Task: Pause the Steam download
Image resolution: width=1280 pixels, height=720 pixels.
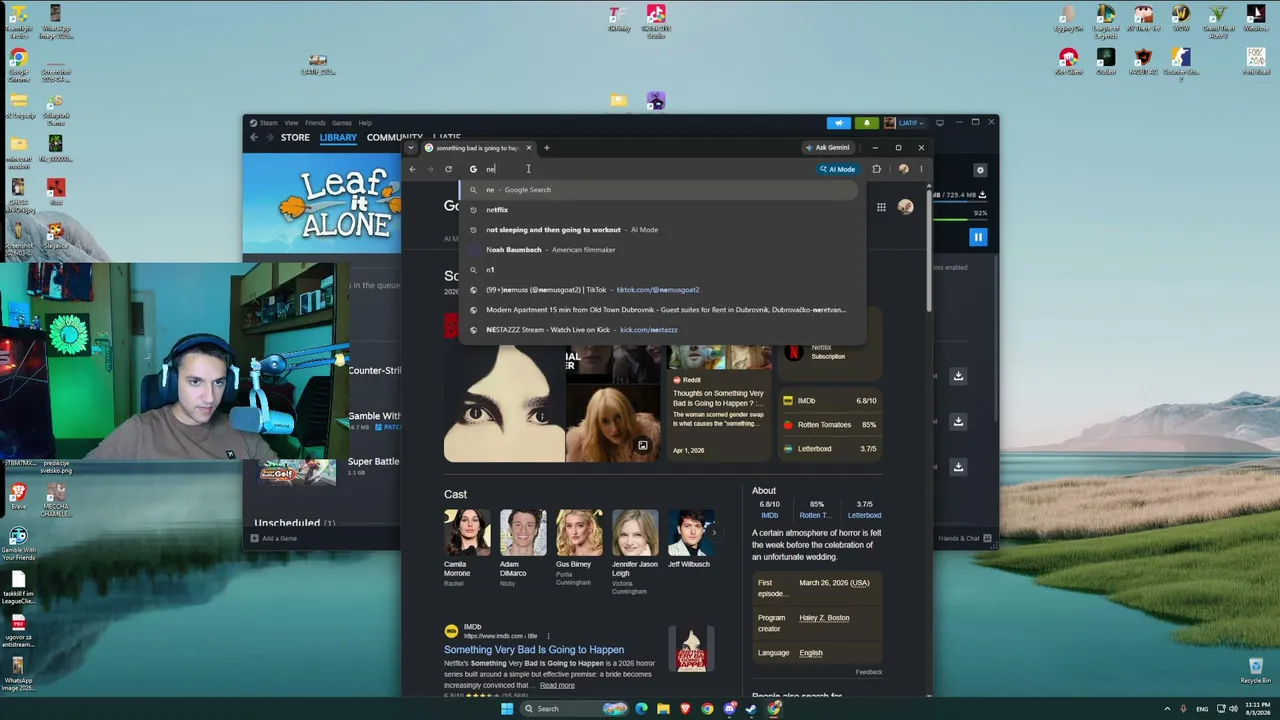Action: click(978, 237)
